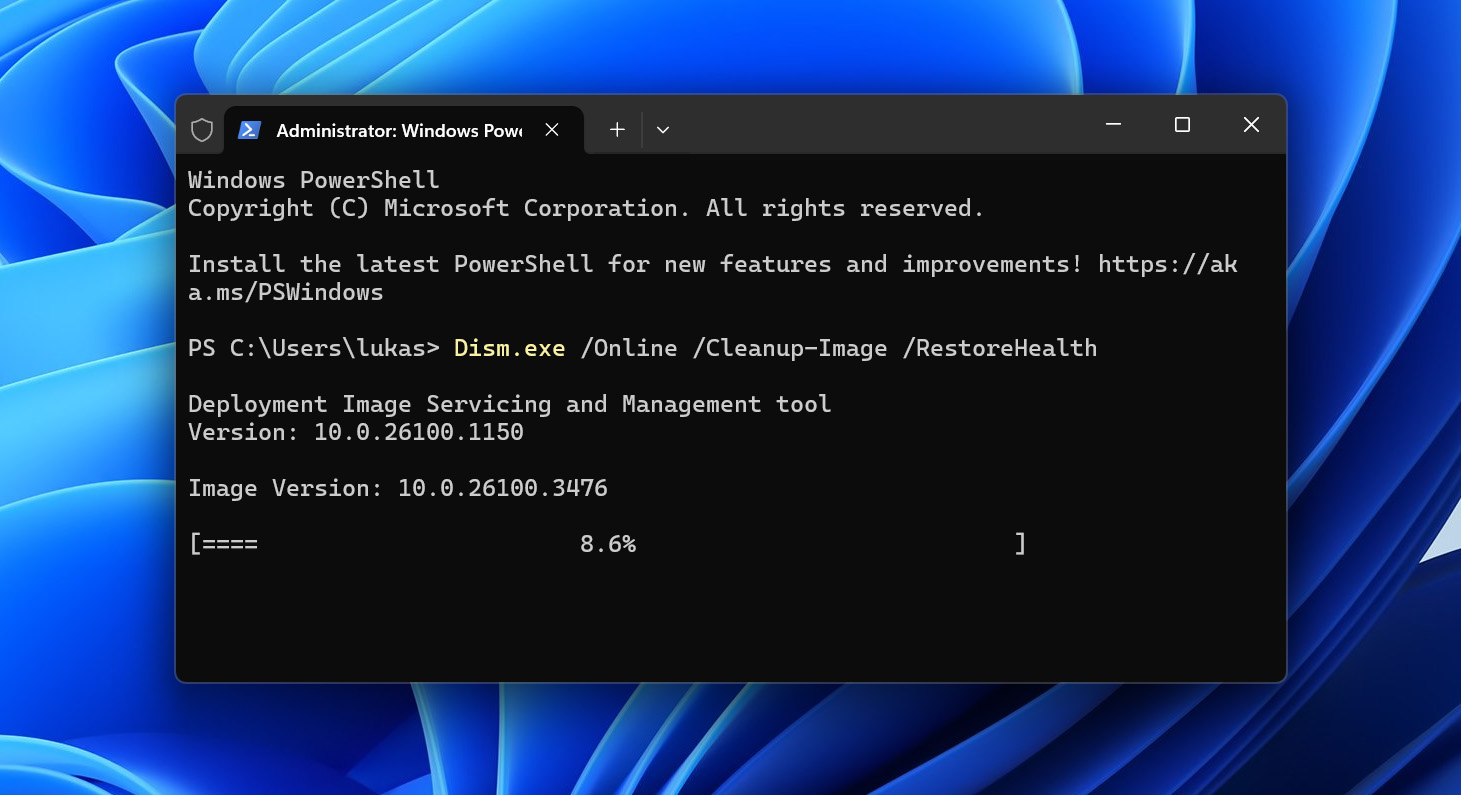The image size is (1461, 795).
Task: Close the Terminal window
Action: [1251, 125]
